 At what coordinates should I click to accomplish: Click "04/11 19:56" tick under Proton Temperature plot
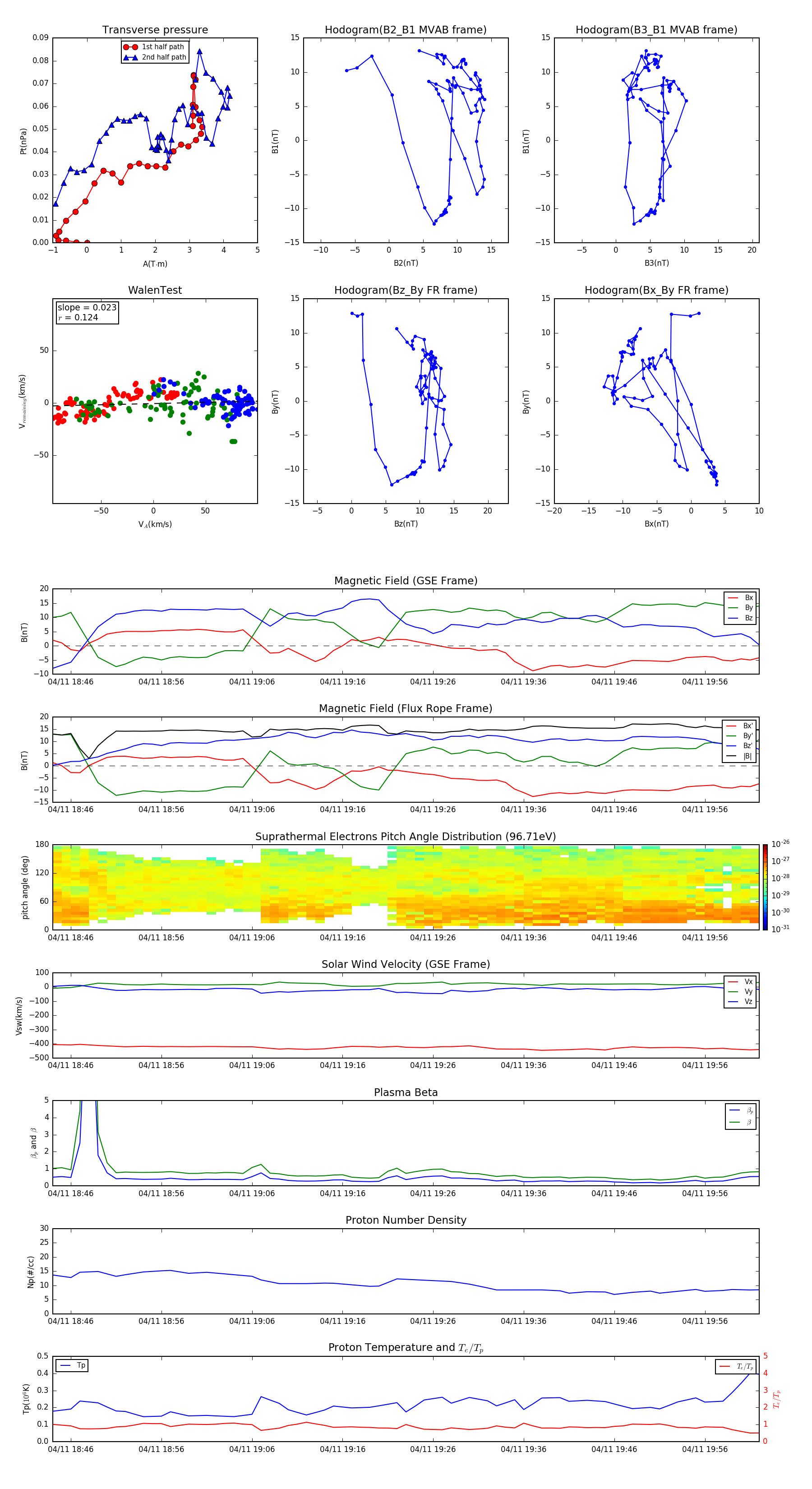[x=705, y=1449]
